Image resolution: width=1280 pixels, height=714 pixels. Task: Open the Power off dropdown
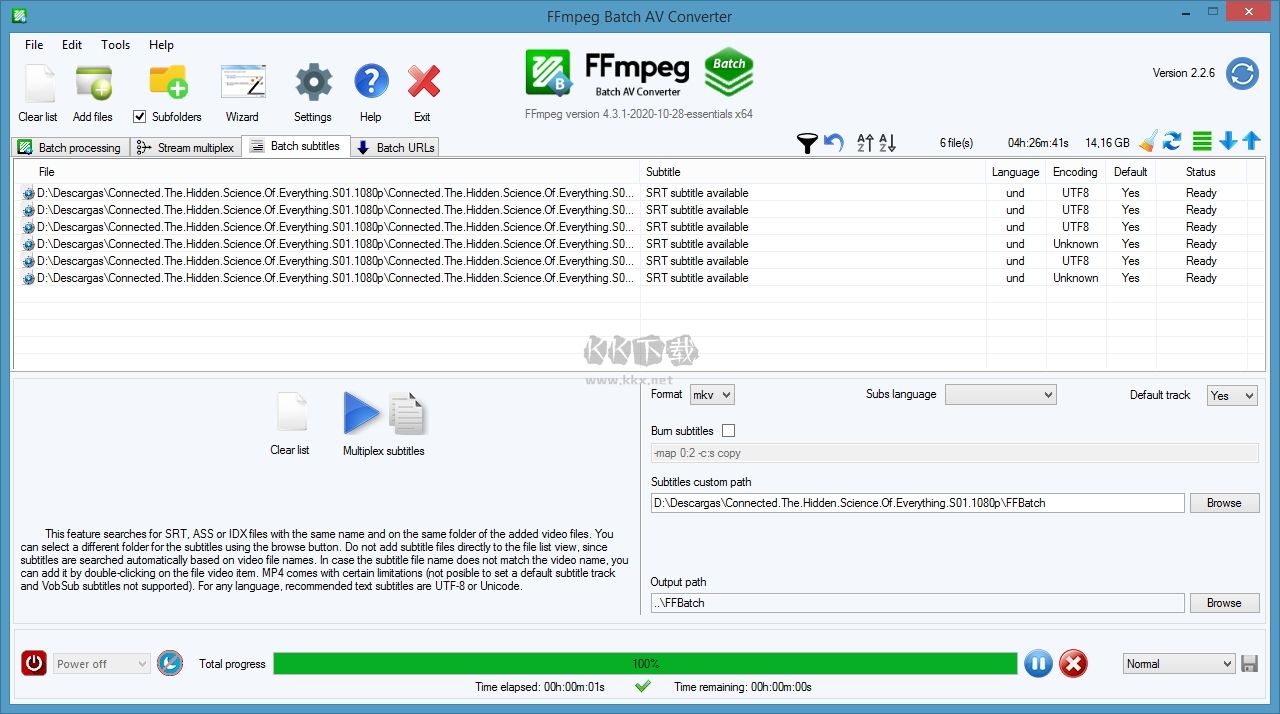tap(101, 663)
